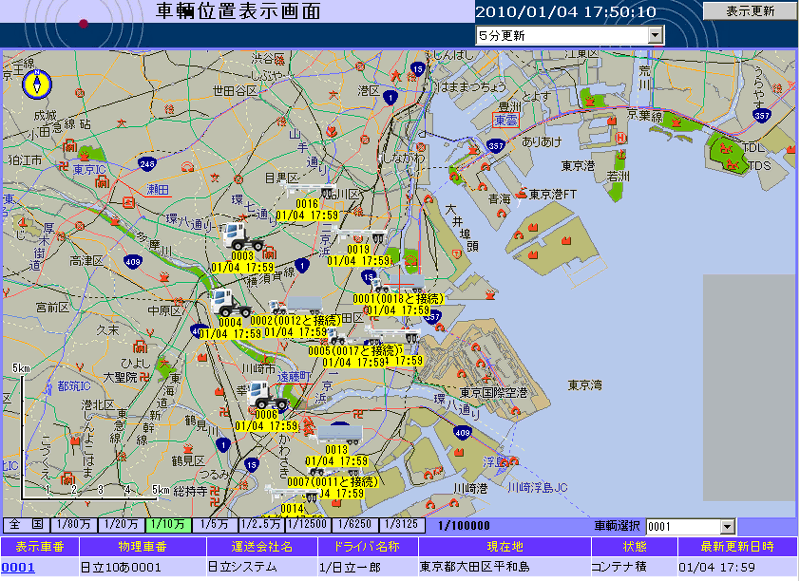Screen dimensions: 800x581
Task: Click the 最新更新日時 column header
Action: click(x=738, y=547)
